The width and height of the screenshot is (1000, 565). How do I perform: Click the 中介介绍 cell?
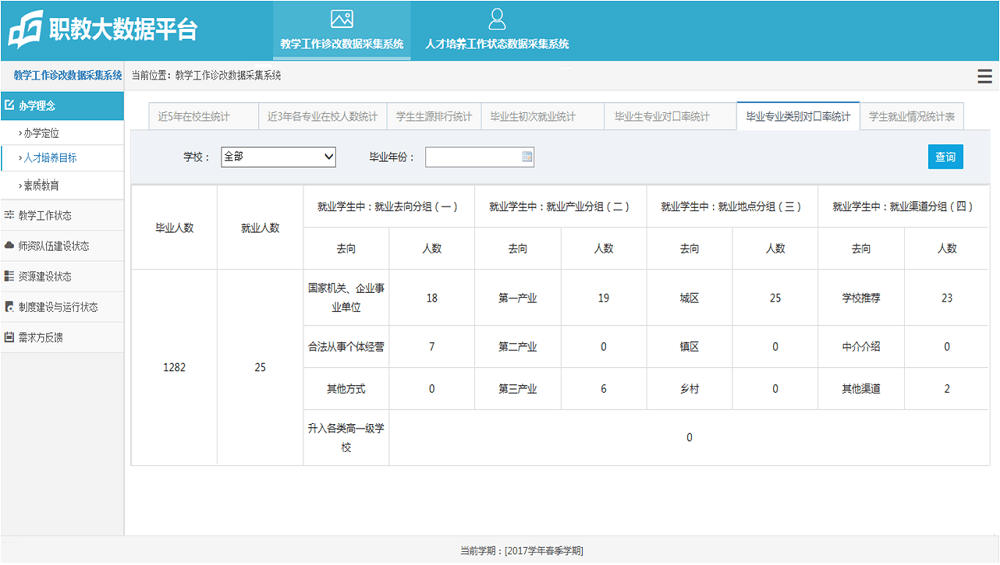tap(861, 347)
